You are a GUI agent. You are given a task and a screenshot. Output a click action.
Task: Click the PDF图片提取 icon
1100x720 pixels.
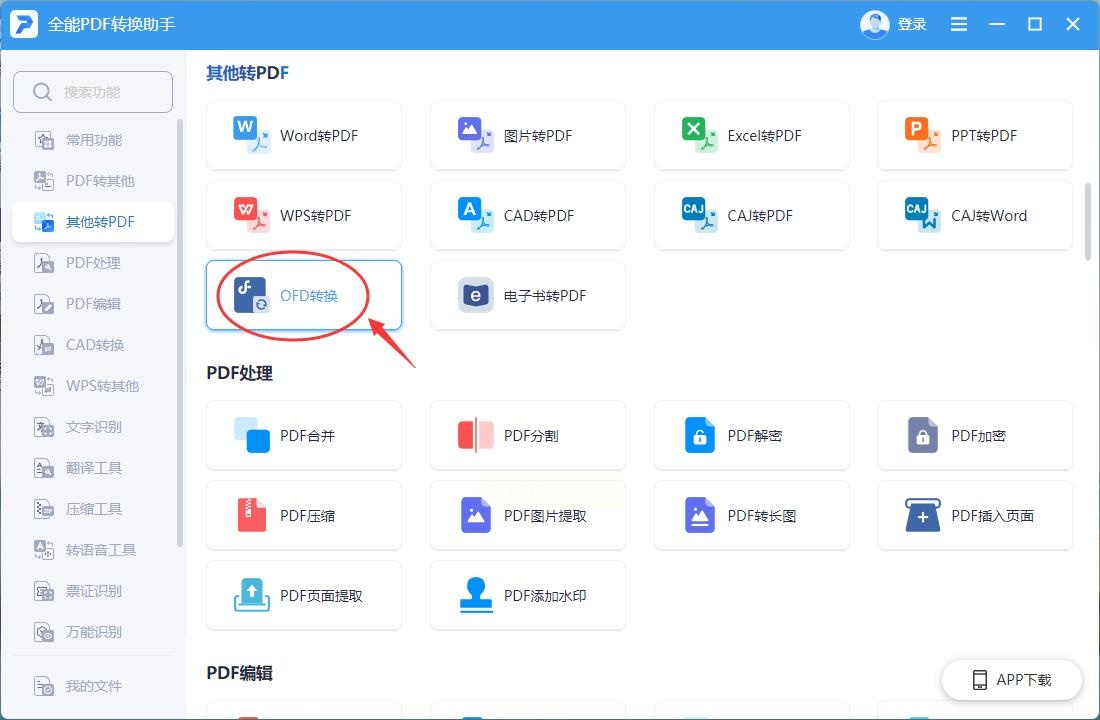(475, 515)
